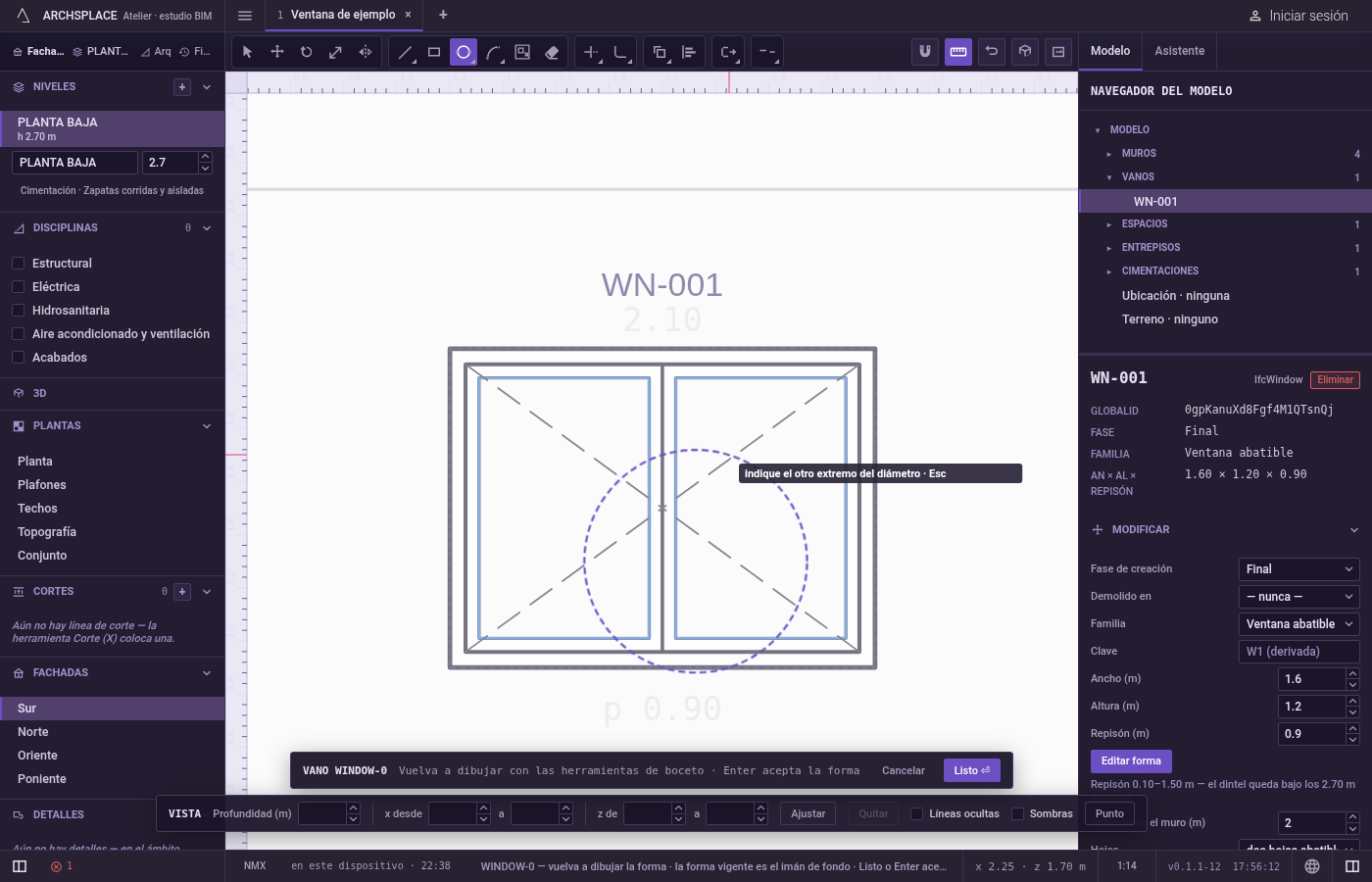Select the line sketch tool
Image resolution: width=1372 pixels, height=882 pixels.
[405, 52]
